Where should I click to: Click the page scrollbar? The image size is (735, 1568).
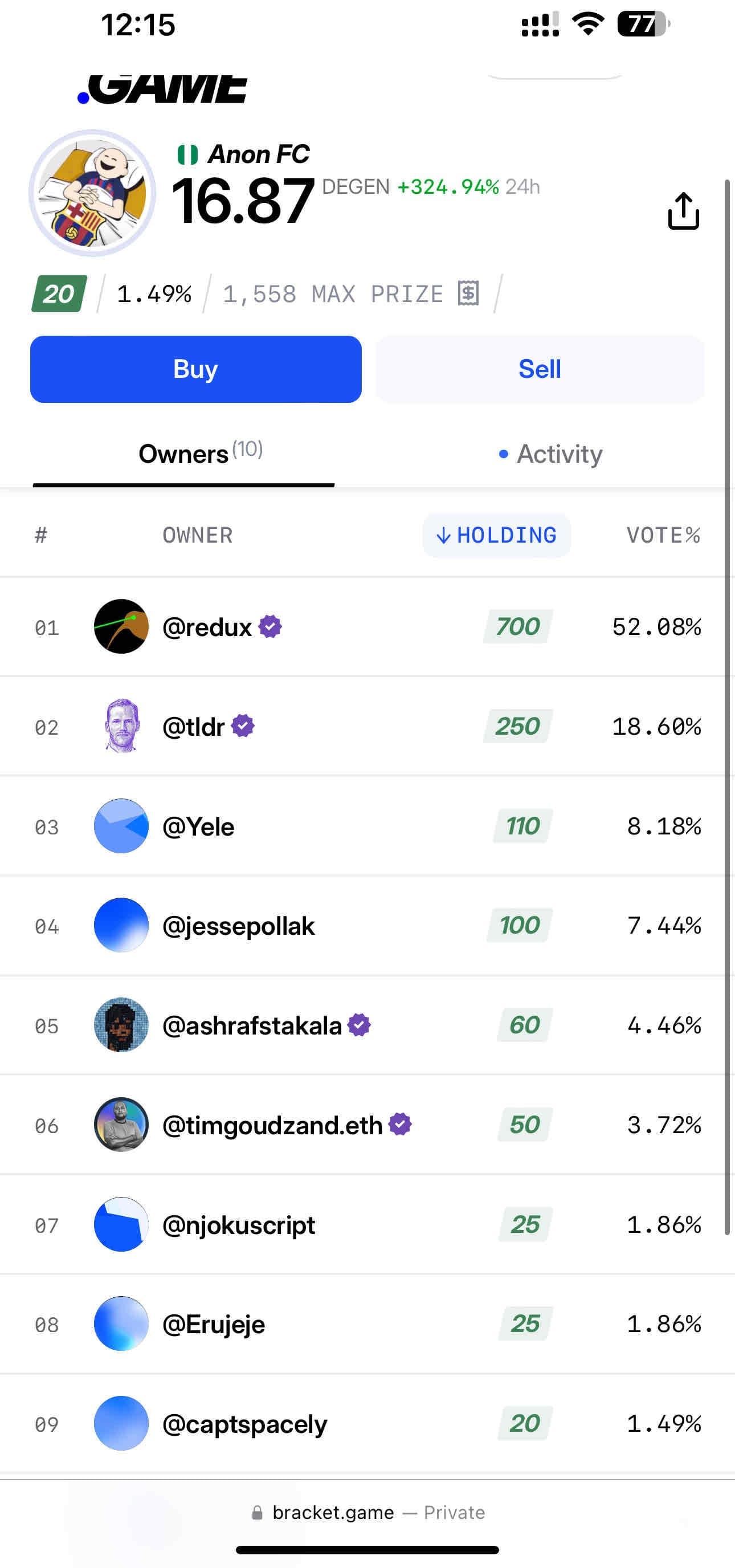point(727,706)
